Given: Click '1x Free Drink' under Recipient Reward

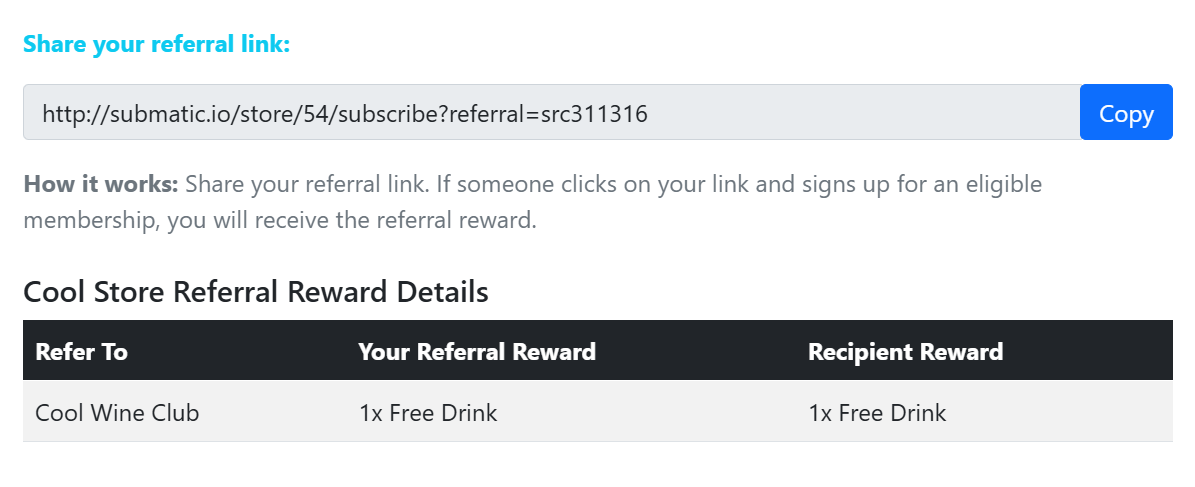Looking at the screenshot, I should point(877,412).
